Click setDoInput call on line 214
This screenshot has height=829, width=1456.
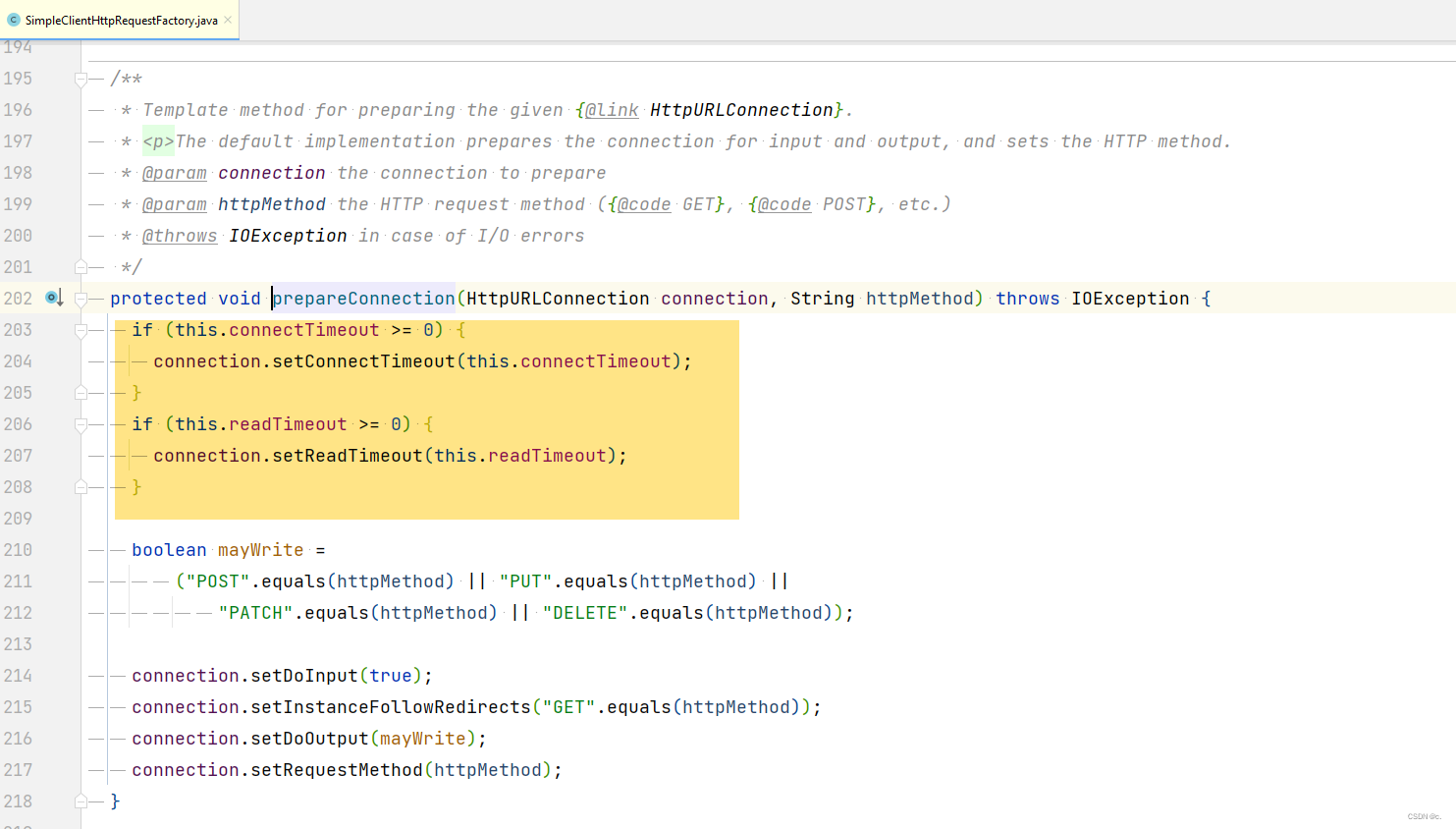tap(304, 676)
